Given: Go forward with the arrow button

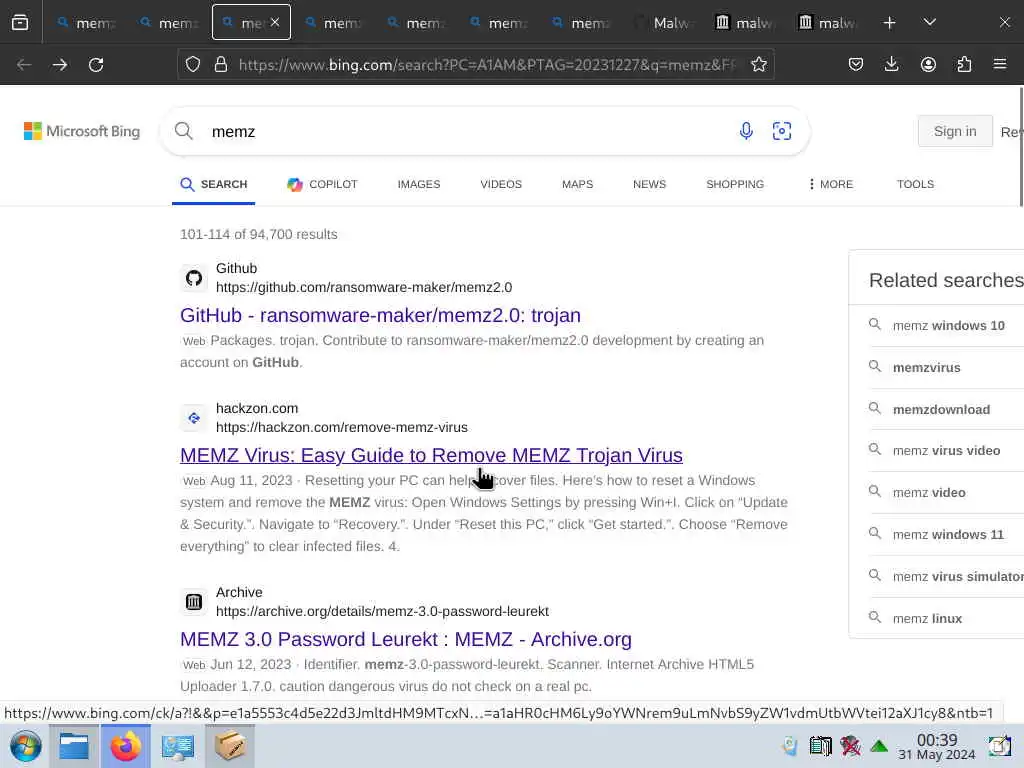Looking at the screenshot, I should 59,65.
